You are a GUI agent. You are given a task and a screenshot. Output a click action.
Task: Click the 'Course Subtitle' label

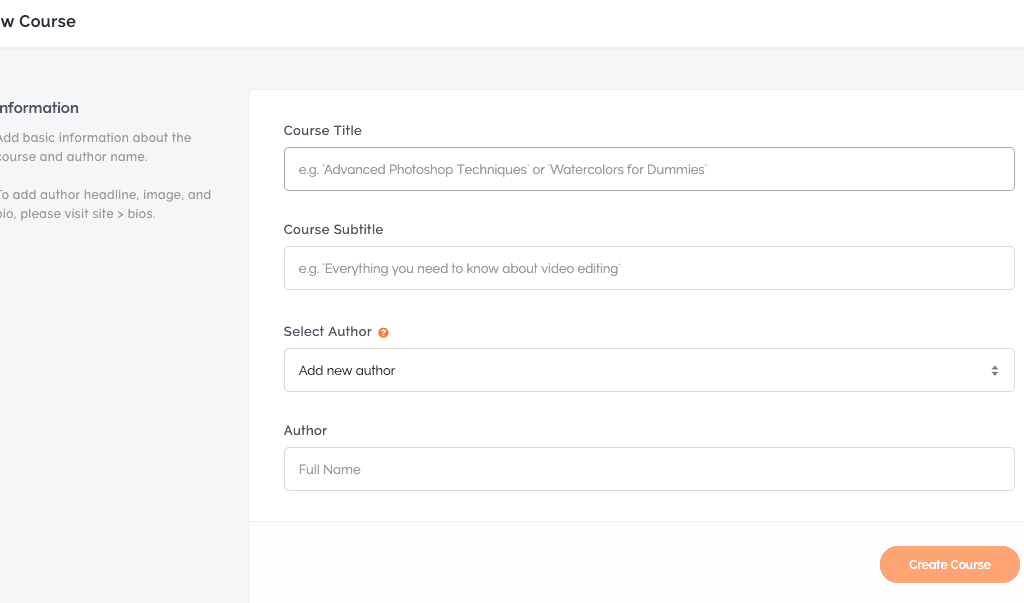333,229
